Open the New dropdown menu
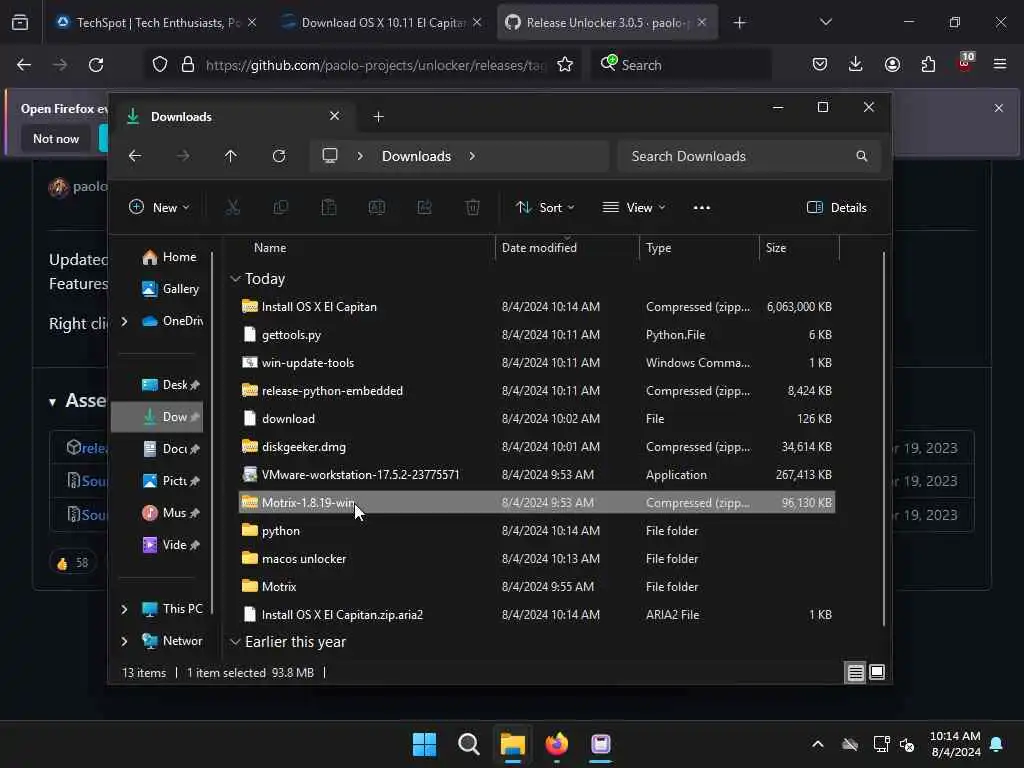This screenshot has width=1024, height=768. click(159, 208)
